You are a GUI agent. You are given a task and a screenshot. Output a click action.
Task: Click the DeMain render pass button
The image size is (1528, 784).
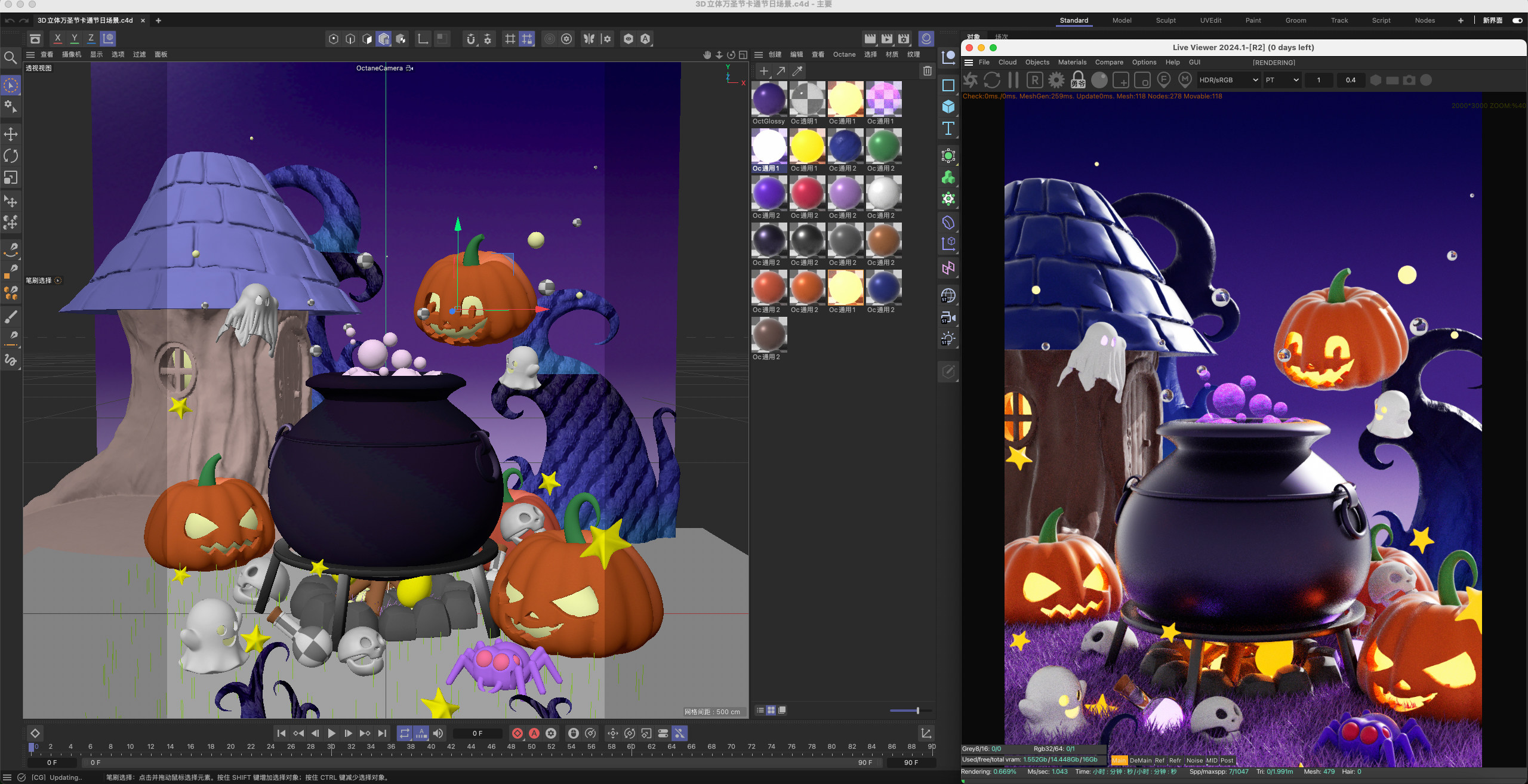tap(1140, 760)
